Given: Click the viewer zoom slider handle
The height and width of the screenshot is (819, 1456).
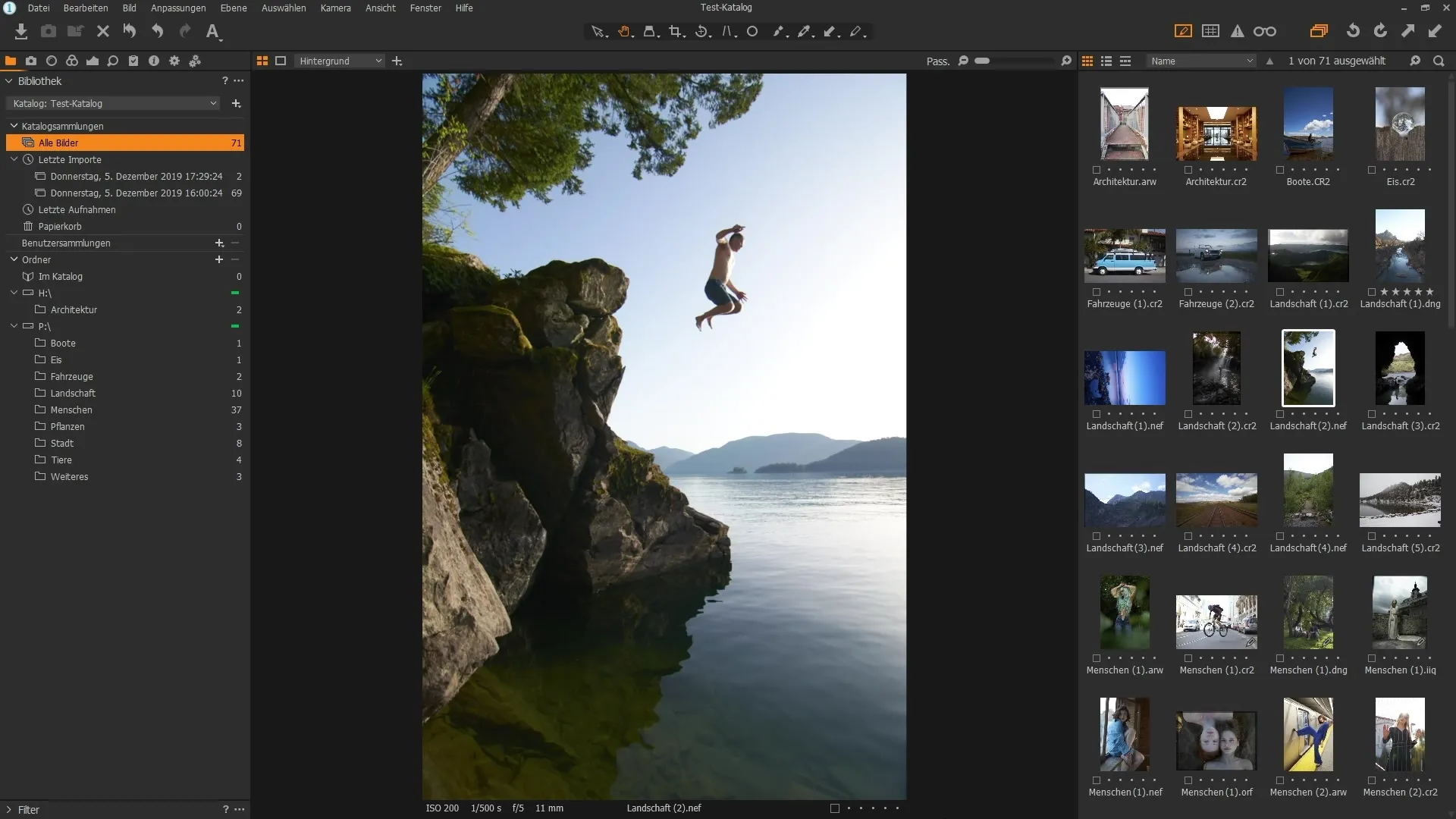Looking at the screenshot, I should coord(982,61).
